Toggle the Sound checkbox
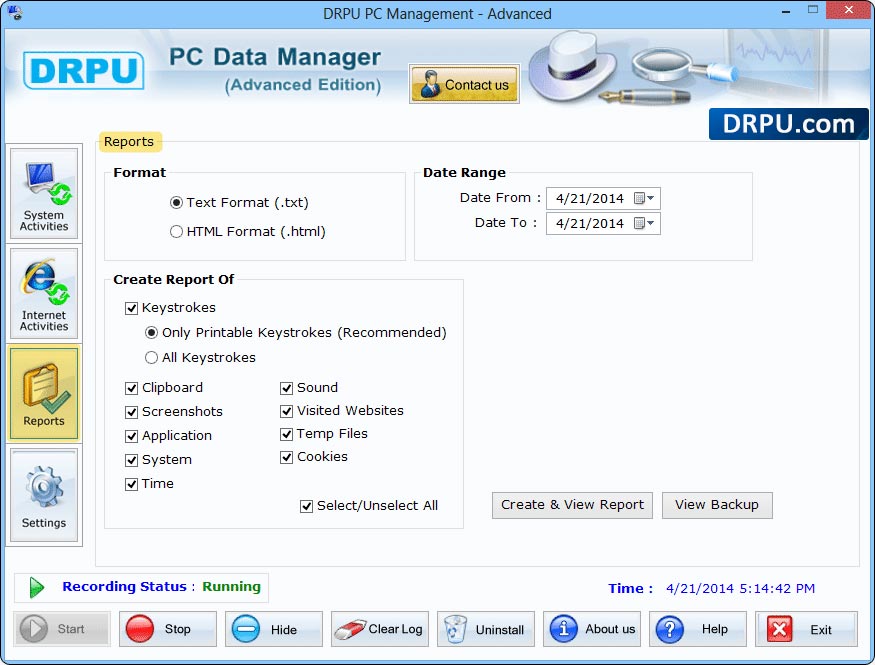 [286, 388]
